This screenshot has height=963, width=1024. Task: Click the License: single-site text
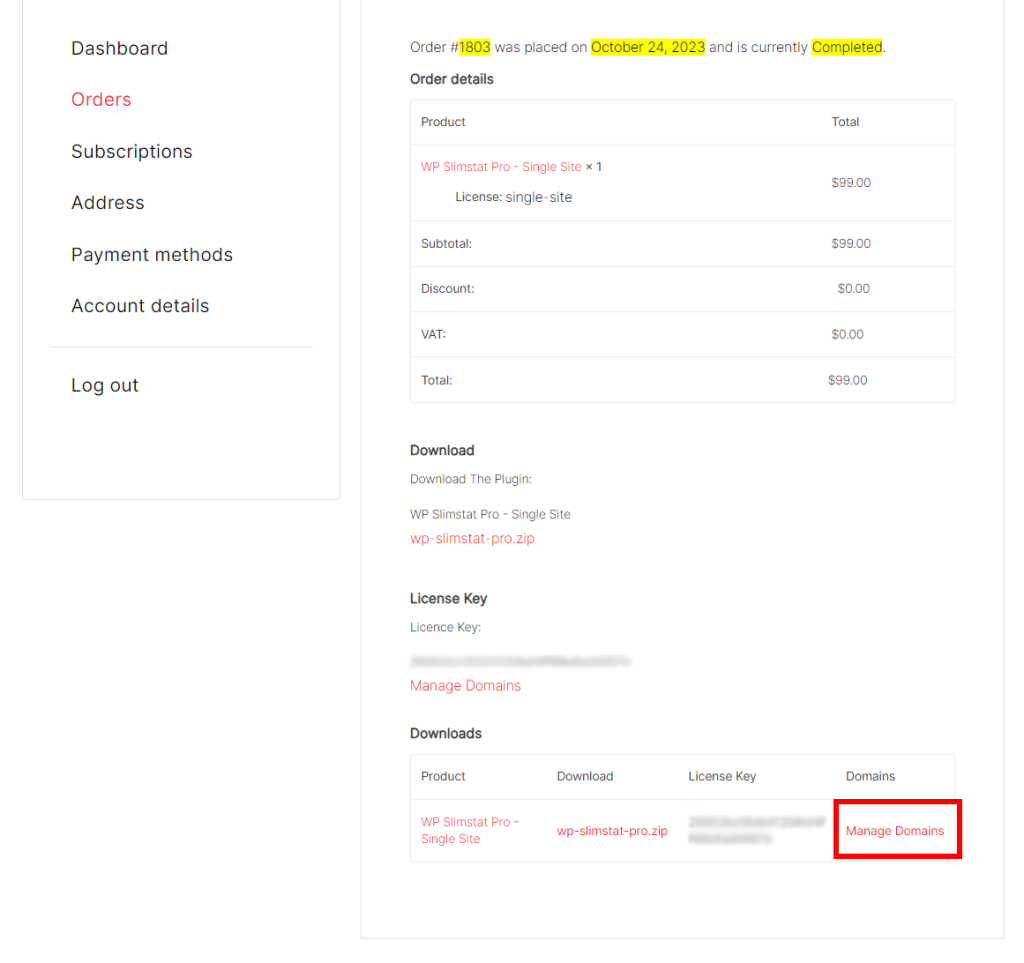point(513,197)
